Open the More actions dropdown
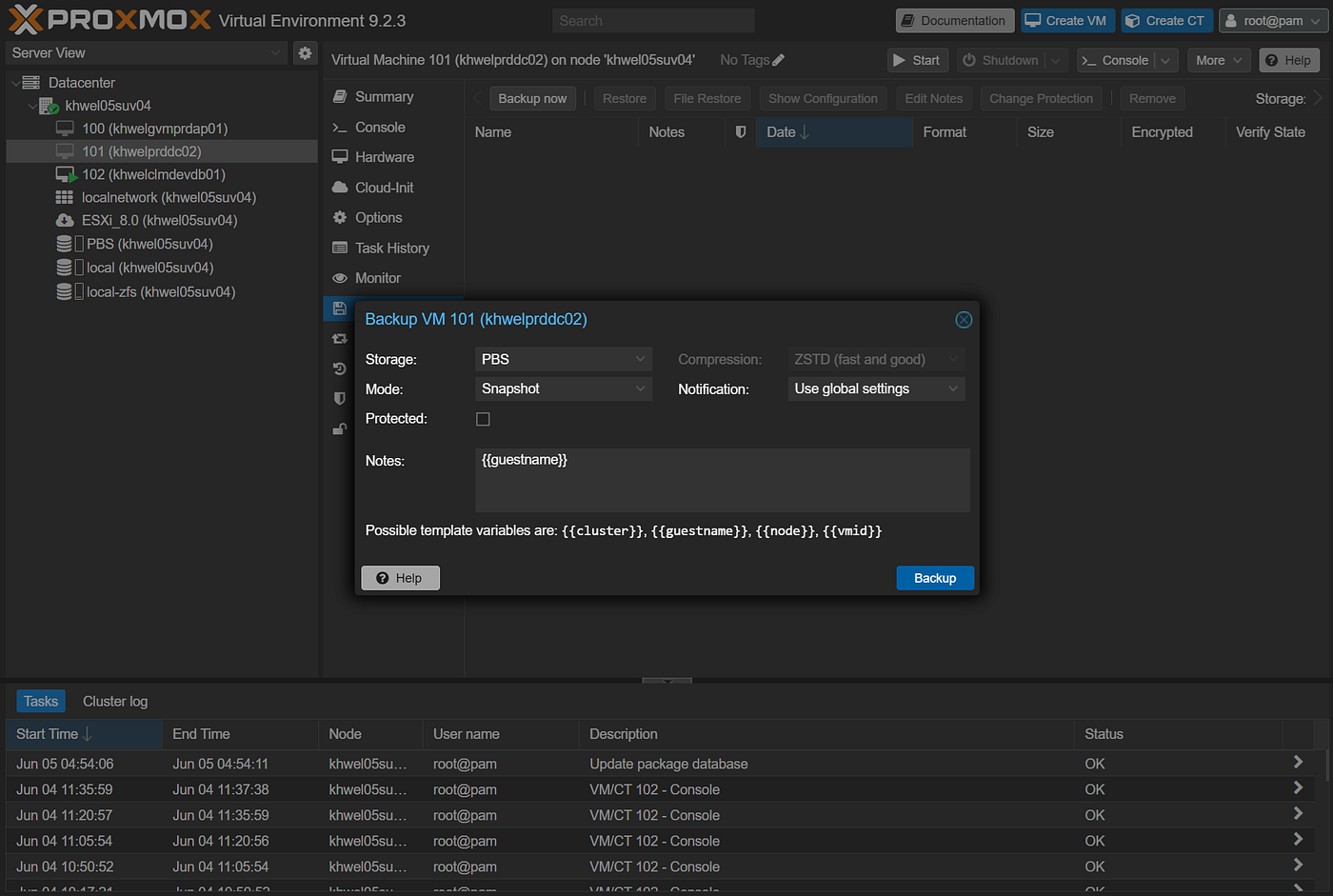The width and height of the screenshot is (1333, 896). click(1219, 60)
